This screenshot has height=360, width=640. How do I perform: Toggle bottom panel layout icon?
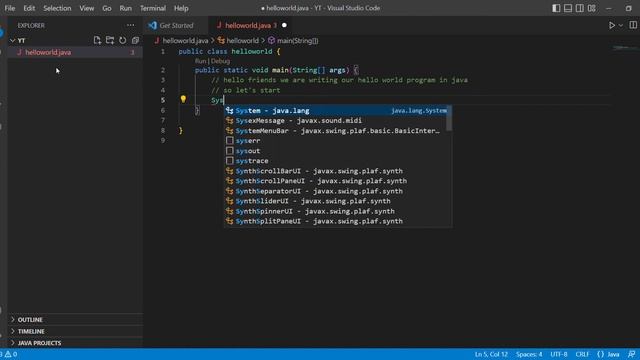point(568,8)
